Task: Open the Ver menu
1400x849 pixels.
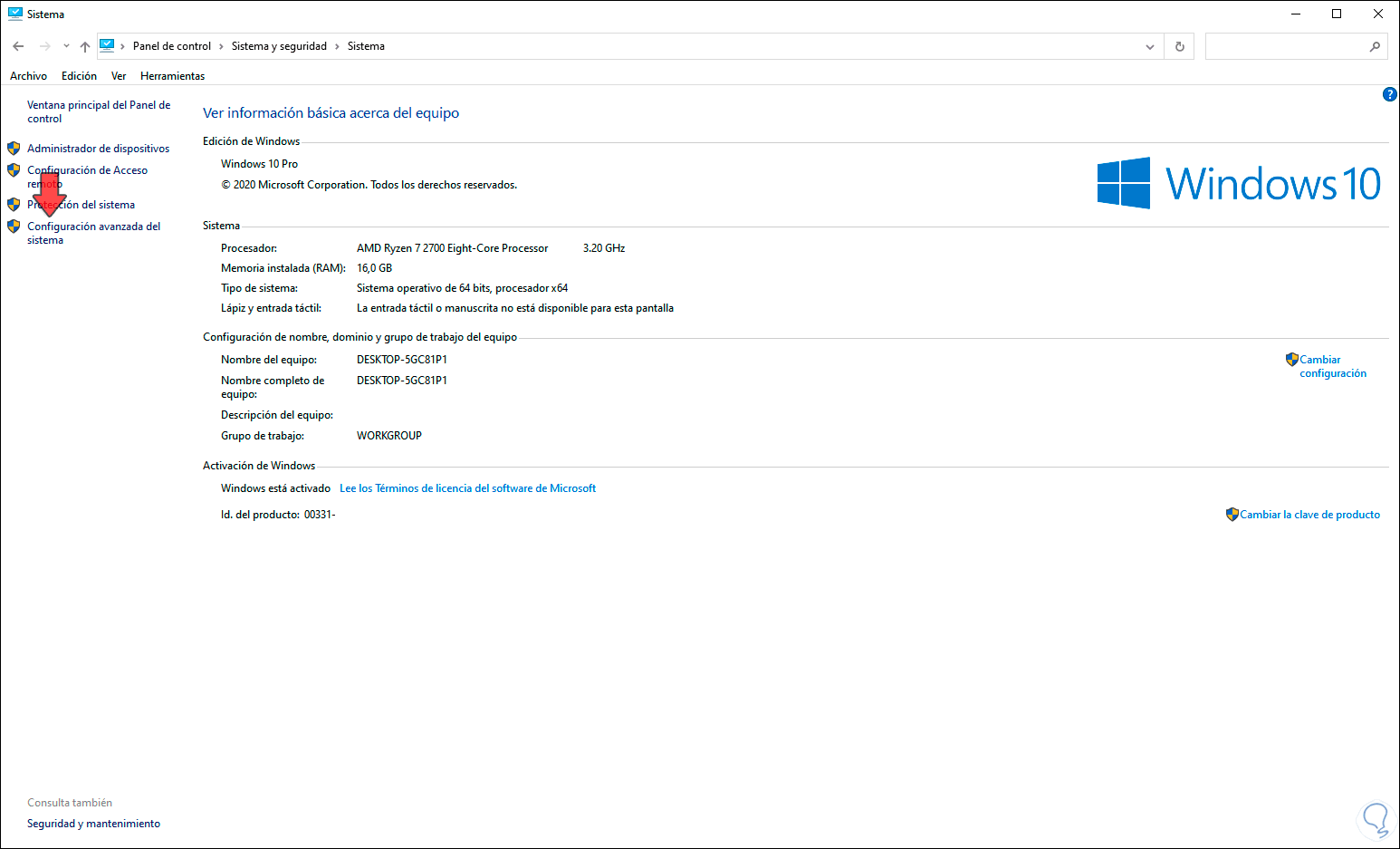Action: click(119, 76)
